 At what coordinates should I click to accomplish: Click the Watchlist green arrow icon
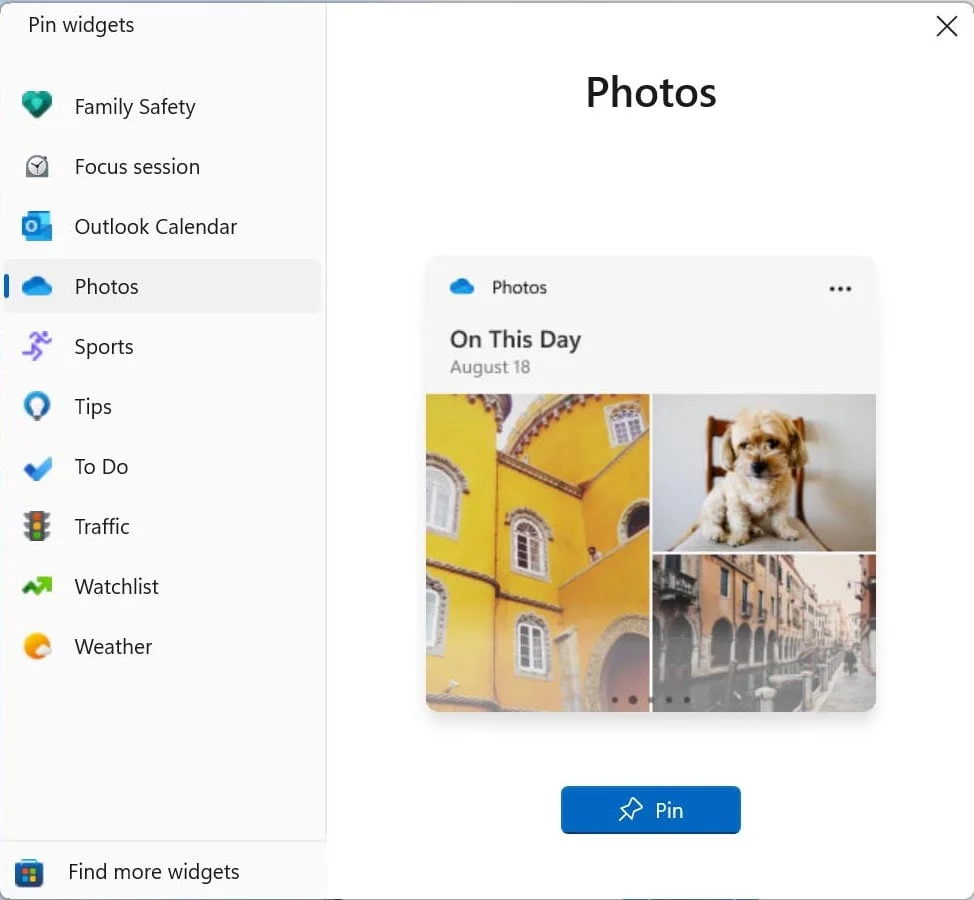pos(37,586)
